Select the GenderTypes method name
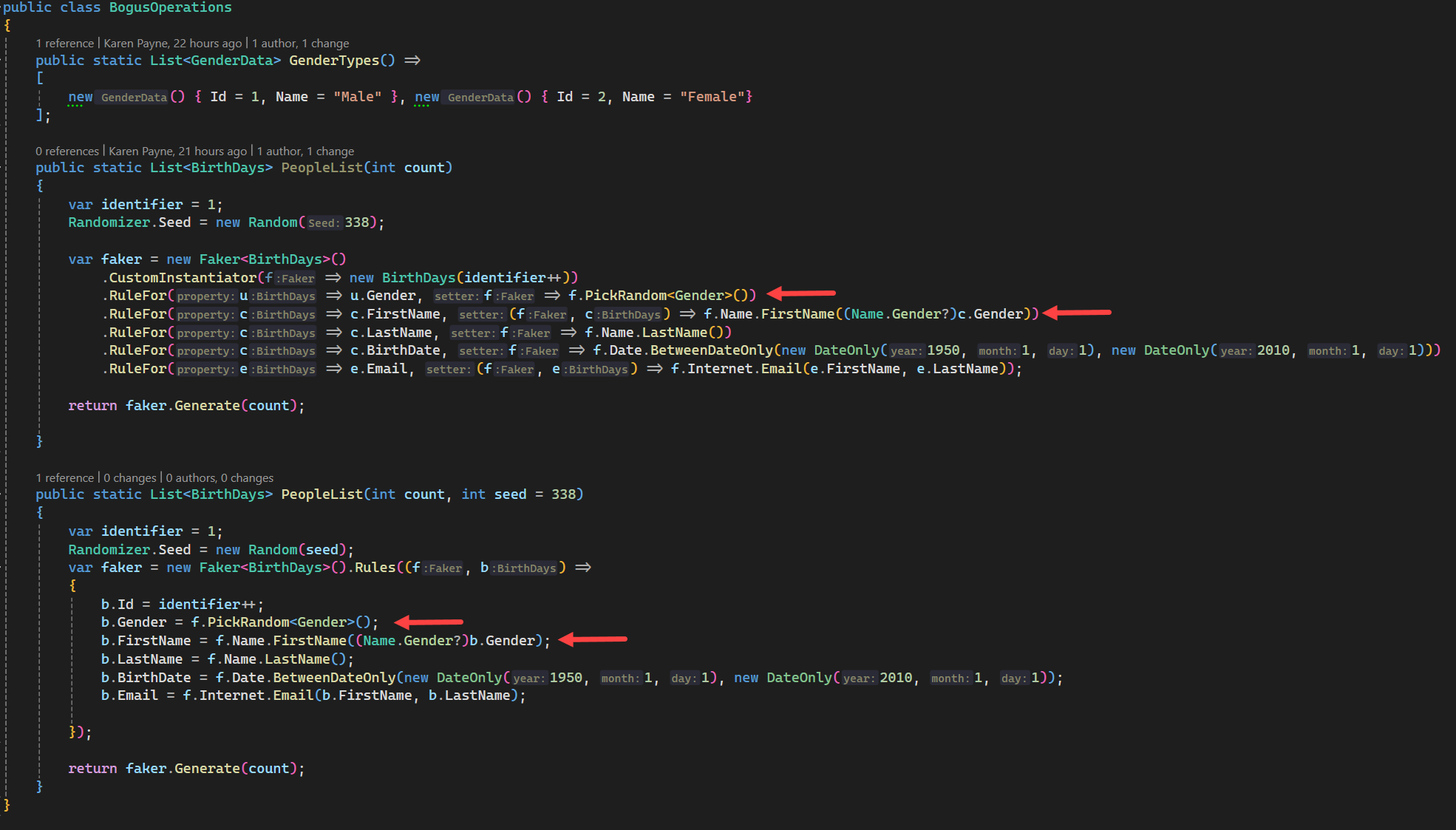 coord(334,60)
